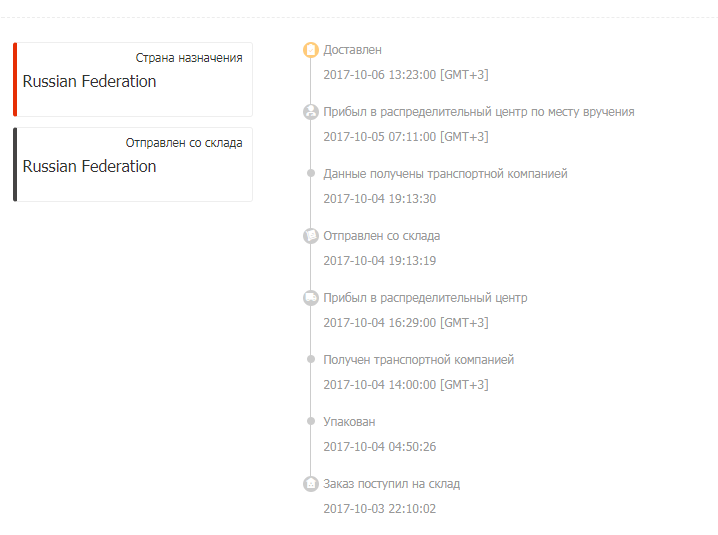Click Russian Federation under Отправлен со склада
This screenshot has width=718, height=535.
(89, 166)
